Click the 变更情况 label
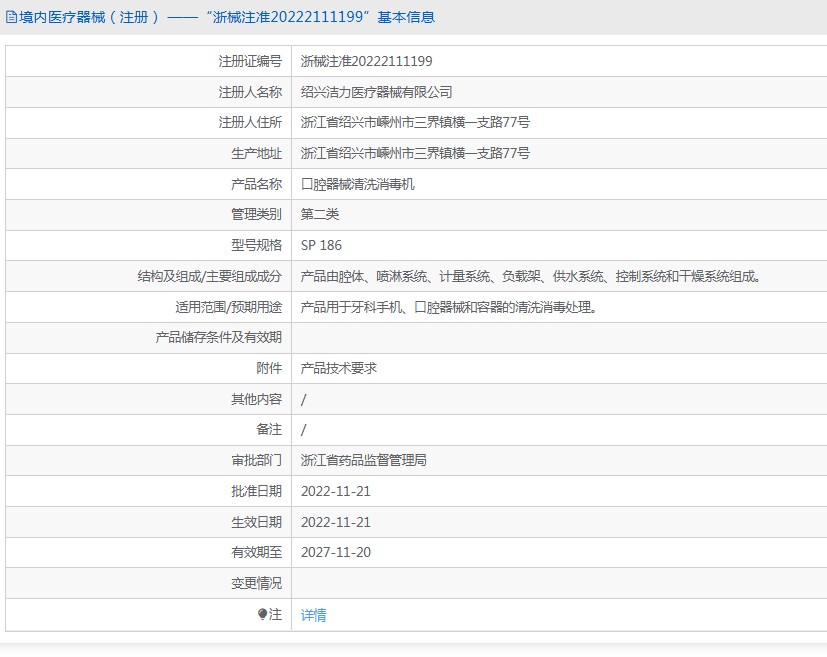 click(x=256, y=583)
